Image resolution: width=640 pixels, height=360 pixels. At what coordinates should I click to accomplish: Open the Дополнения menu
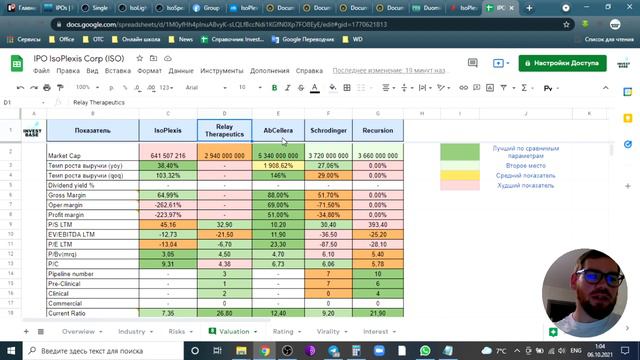[269, 71]
